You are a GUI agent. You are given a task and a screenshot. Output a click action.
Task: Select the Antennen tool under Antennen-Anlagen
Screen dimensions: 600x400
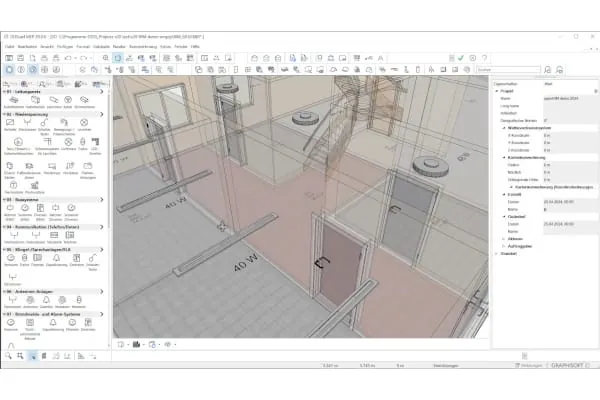point(30,300)
